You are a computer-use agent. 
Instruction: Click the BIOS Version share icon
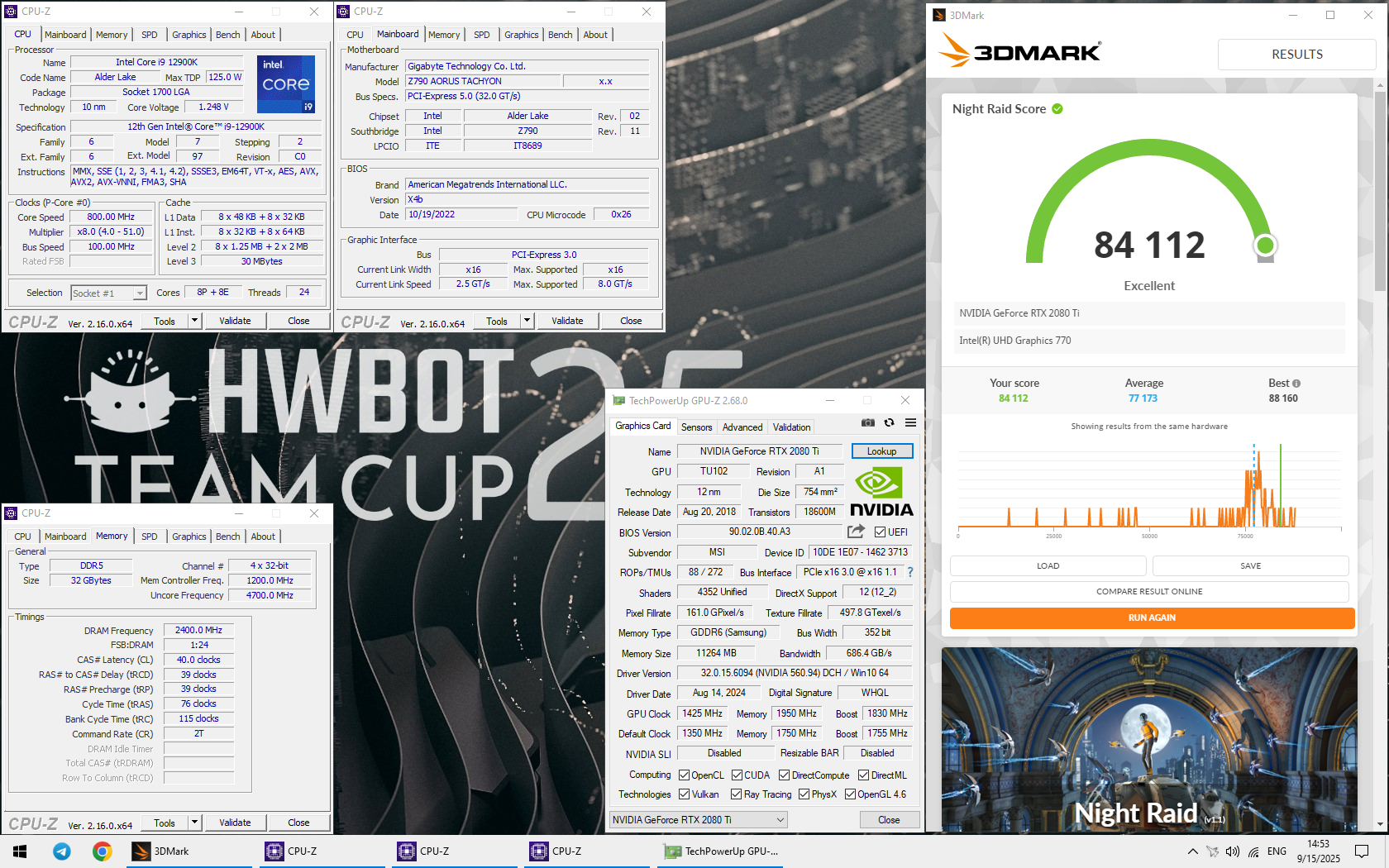click(x=856, y=532)
